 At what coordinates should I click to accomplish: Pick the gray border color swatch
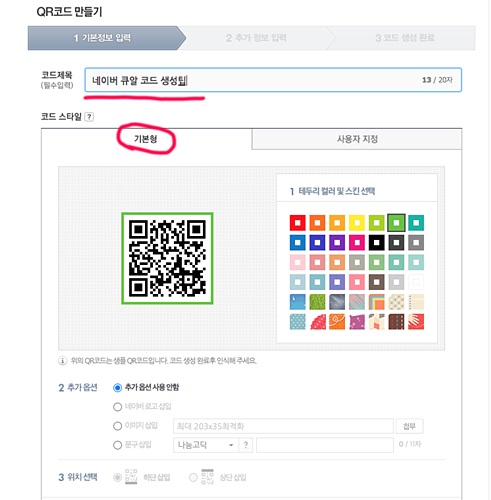coord(416,243)
